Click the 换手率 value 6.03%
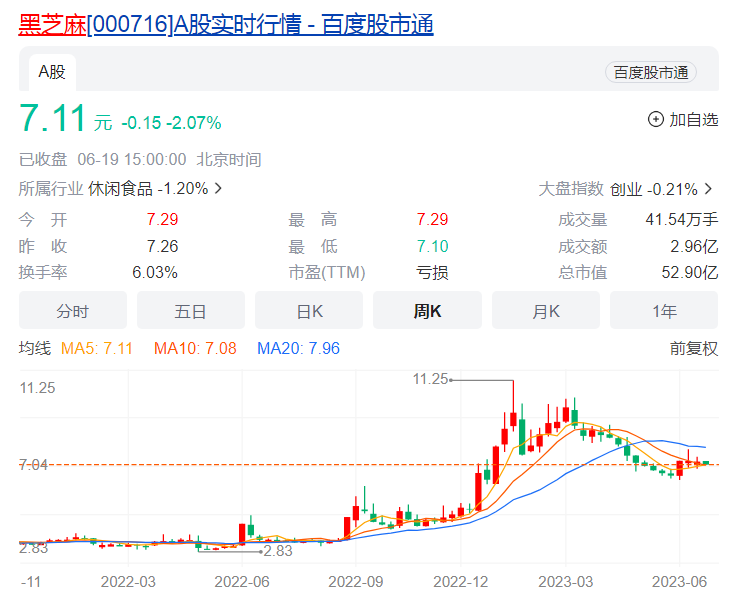The height and width of the screenshot is (596, 735). [155, 272]
